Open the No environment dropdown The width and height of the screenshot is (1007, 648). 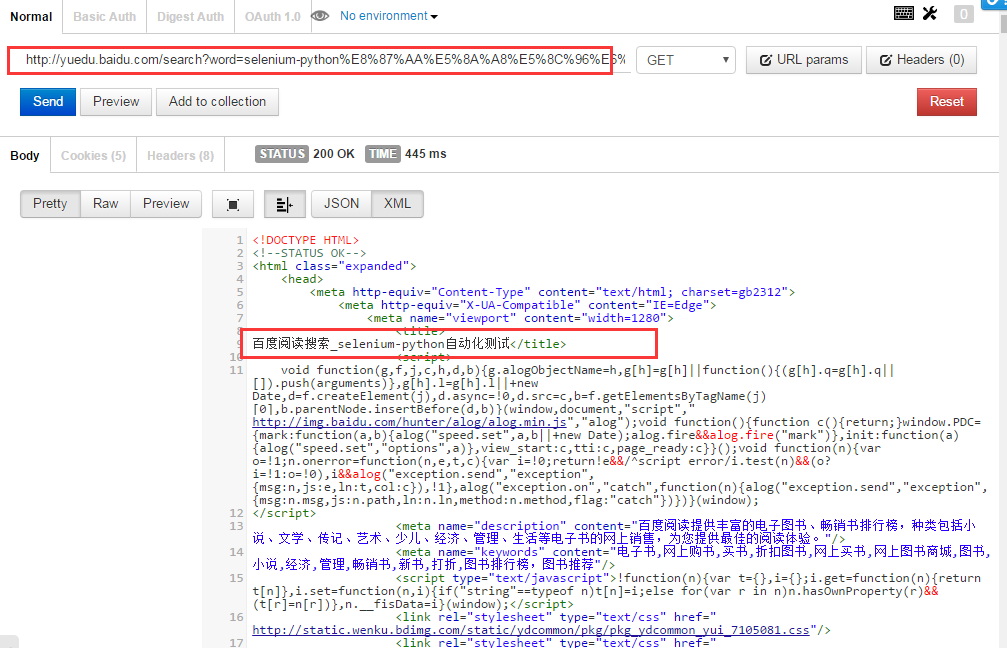(389, 16)
